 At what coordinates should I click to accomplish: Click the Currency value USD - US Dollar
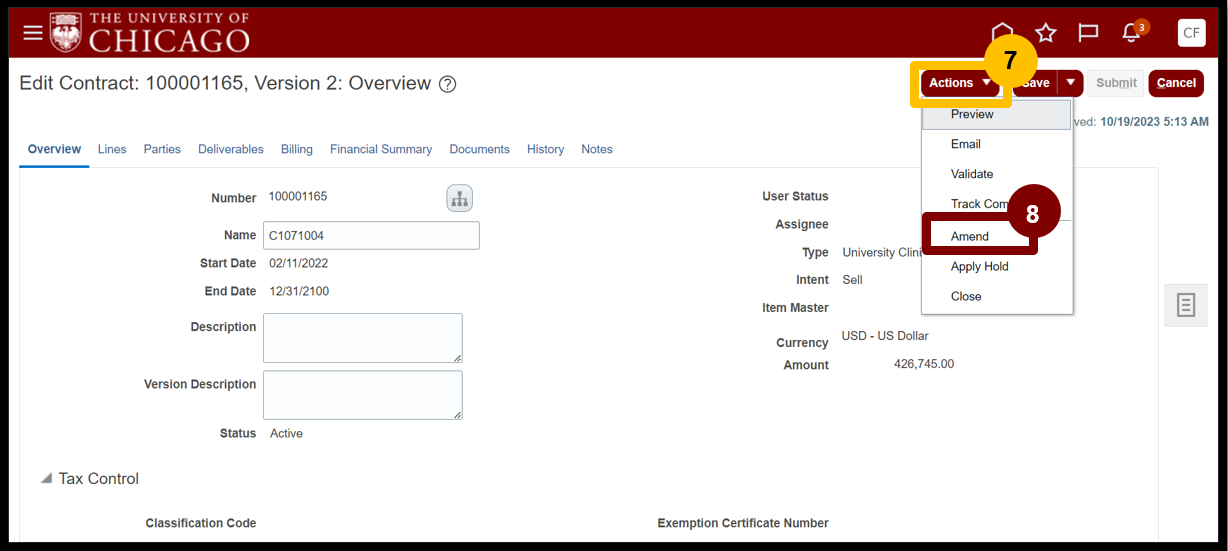point(885,336)
